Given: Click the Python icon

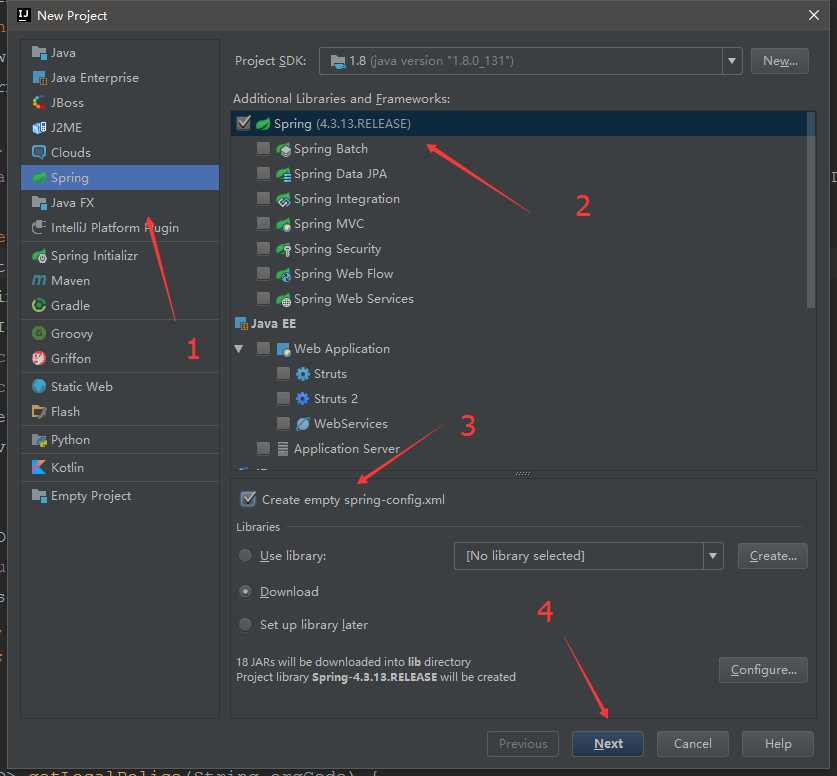Looking at the screenshot, I should coord(39,440).
